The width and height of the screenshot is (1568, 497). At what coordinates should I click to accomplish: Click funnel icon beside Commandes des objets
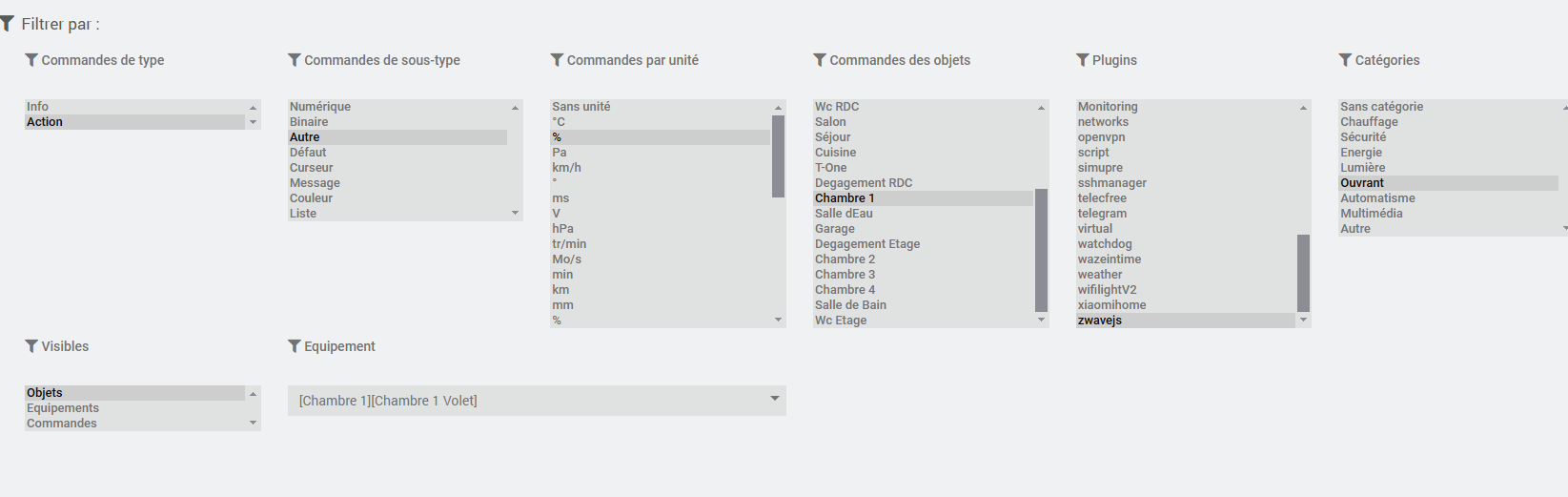(x=820, y=60)
